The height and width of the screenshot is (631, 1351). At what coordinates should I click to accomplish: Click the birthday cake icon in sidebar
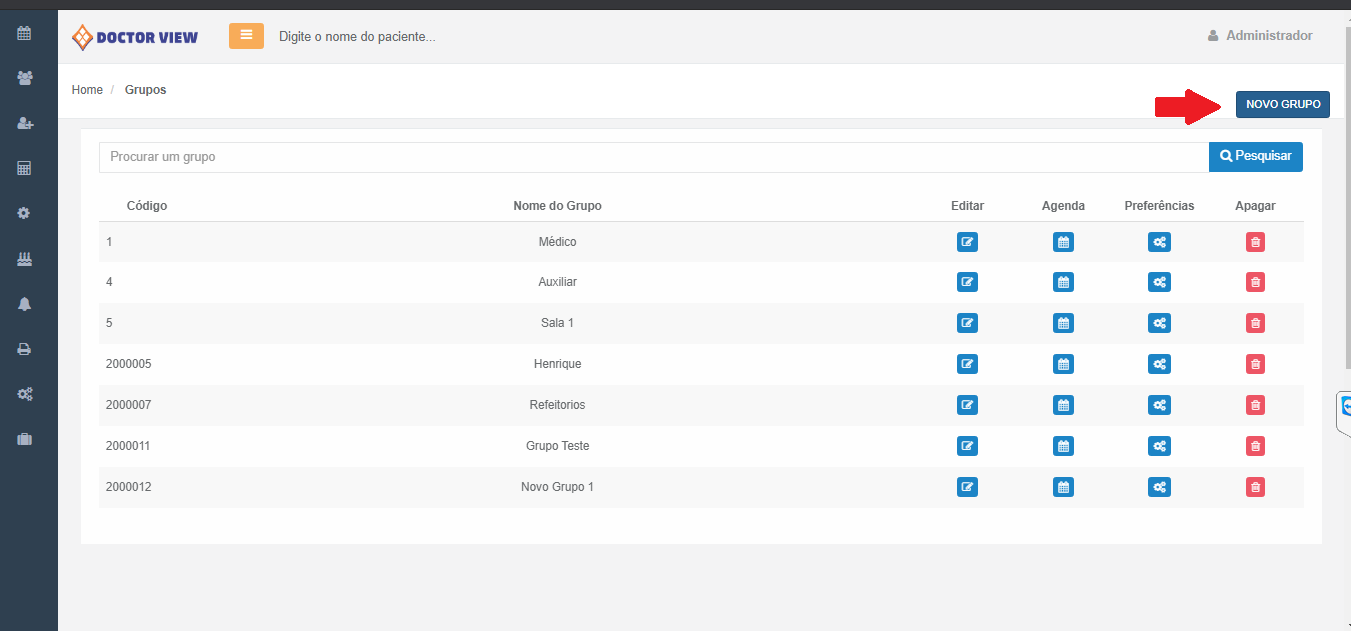(25, 259)
